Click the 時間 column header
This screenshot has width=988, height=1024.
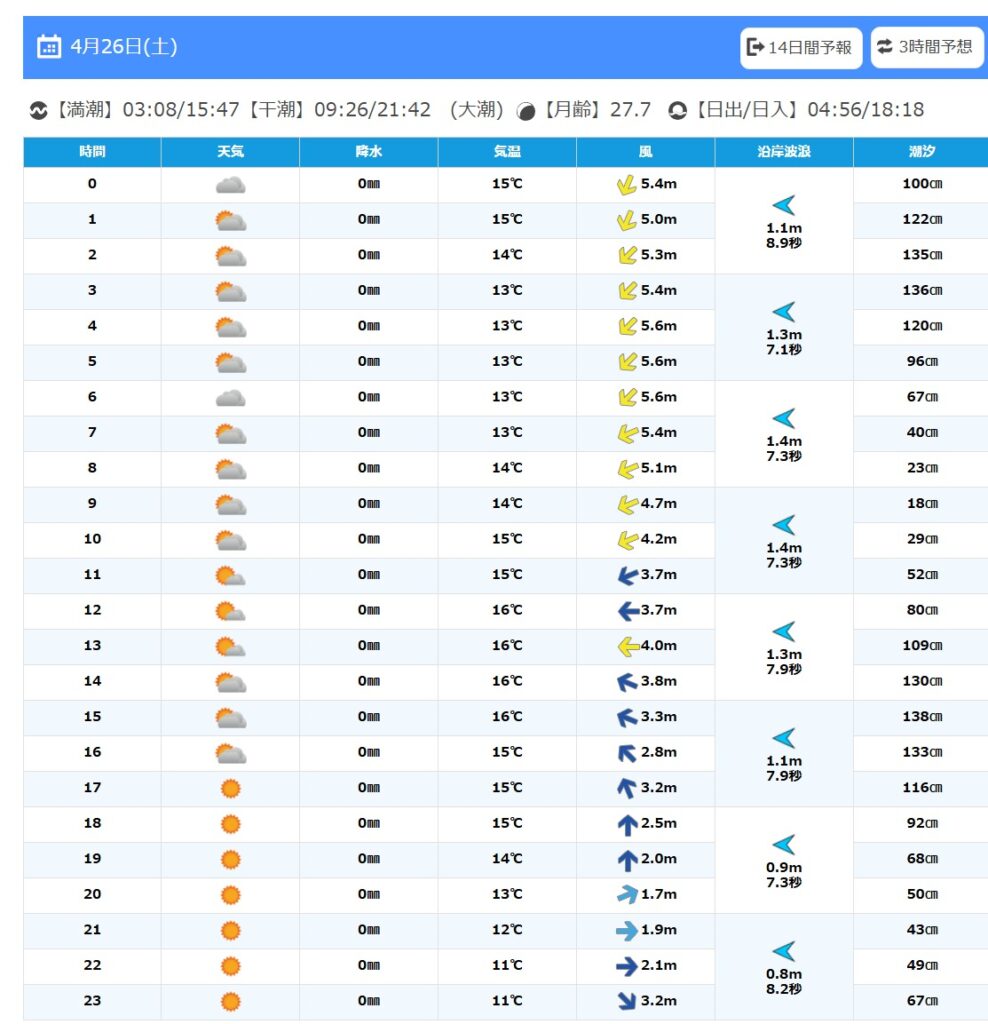point(92,152)
